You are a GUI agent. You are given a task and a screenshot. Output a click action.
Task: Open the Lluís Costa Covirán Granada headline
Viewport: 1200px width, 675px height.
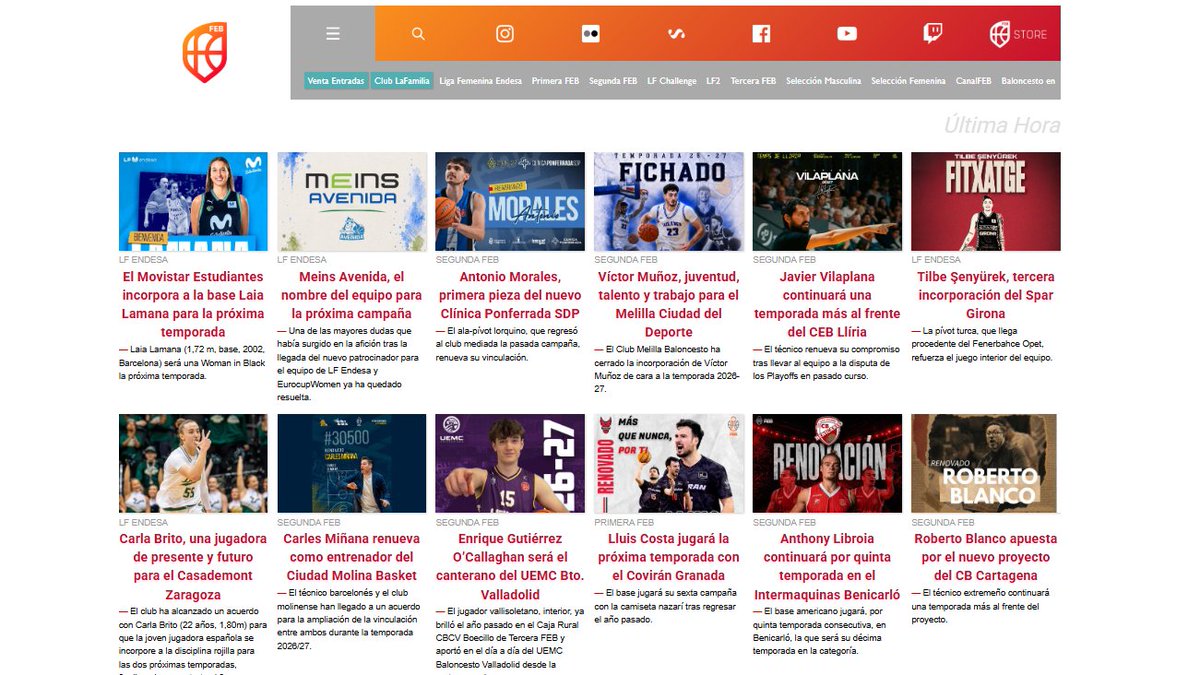pyautogui.click(x=668, y=557)
